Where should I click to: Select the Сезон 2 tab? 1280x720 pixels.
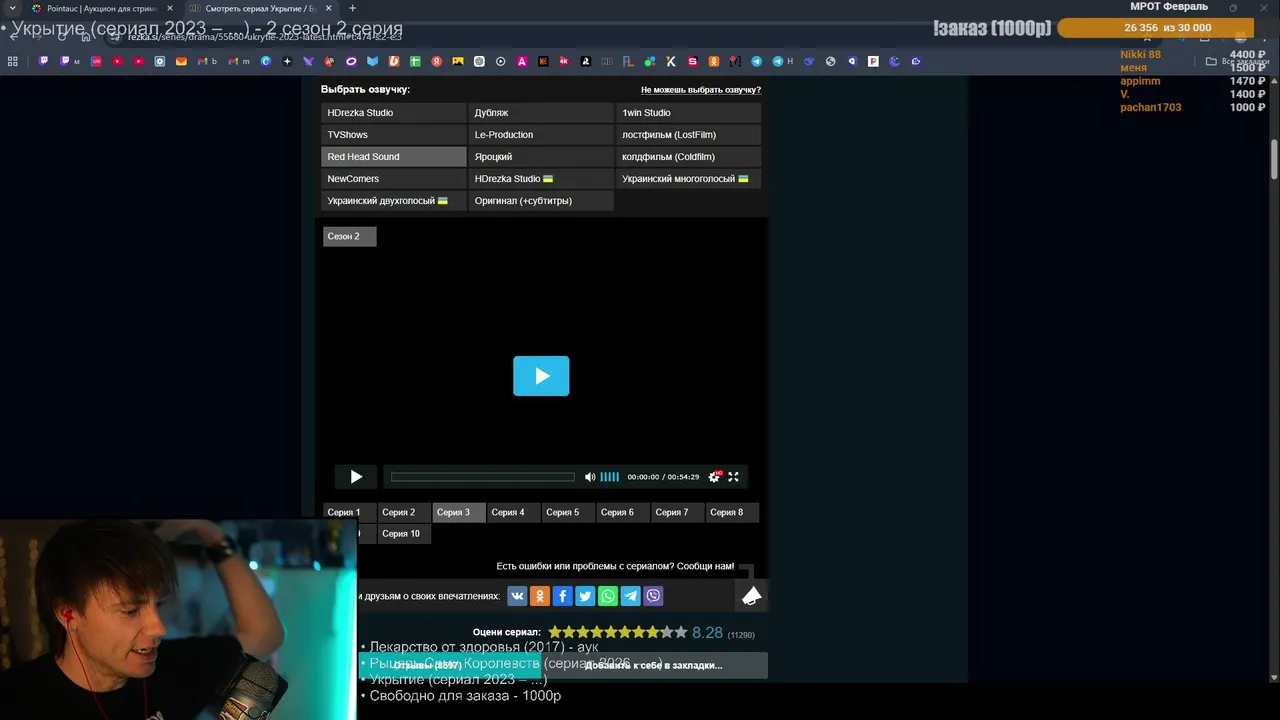pos(349,236)
